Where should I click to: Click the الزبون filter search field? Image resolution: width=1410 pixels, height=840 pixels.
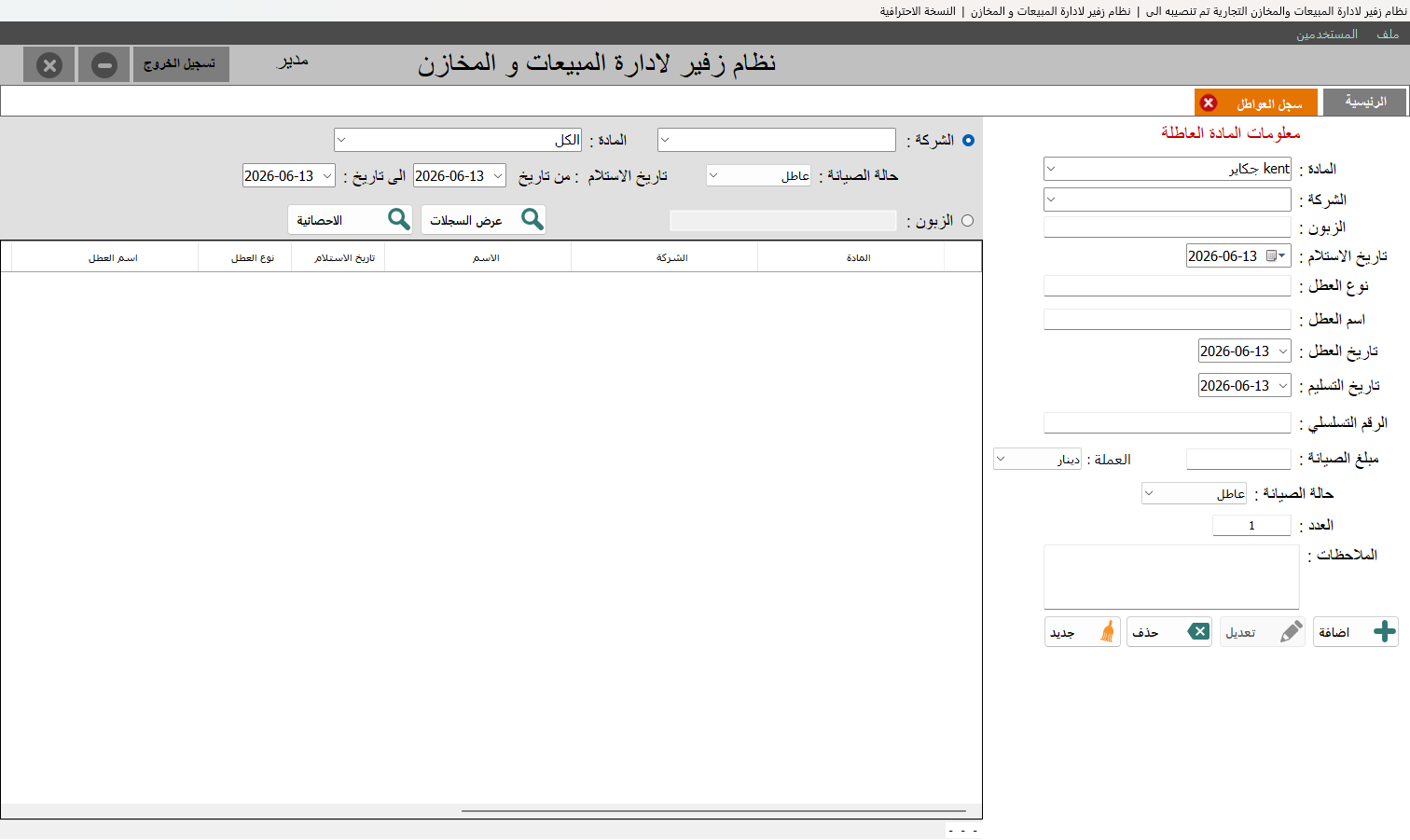pos(783,221)
